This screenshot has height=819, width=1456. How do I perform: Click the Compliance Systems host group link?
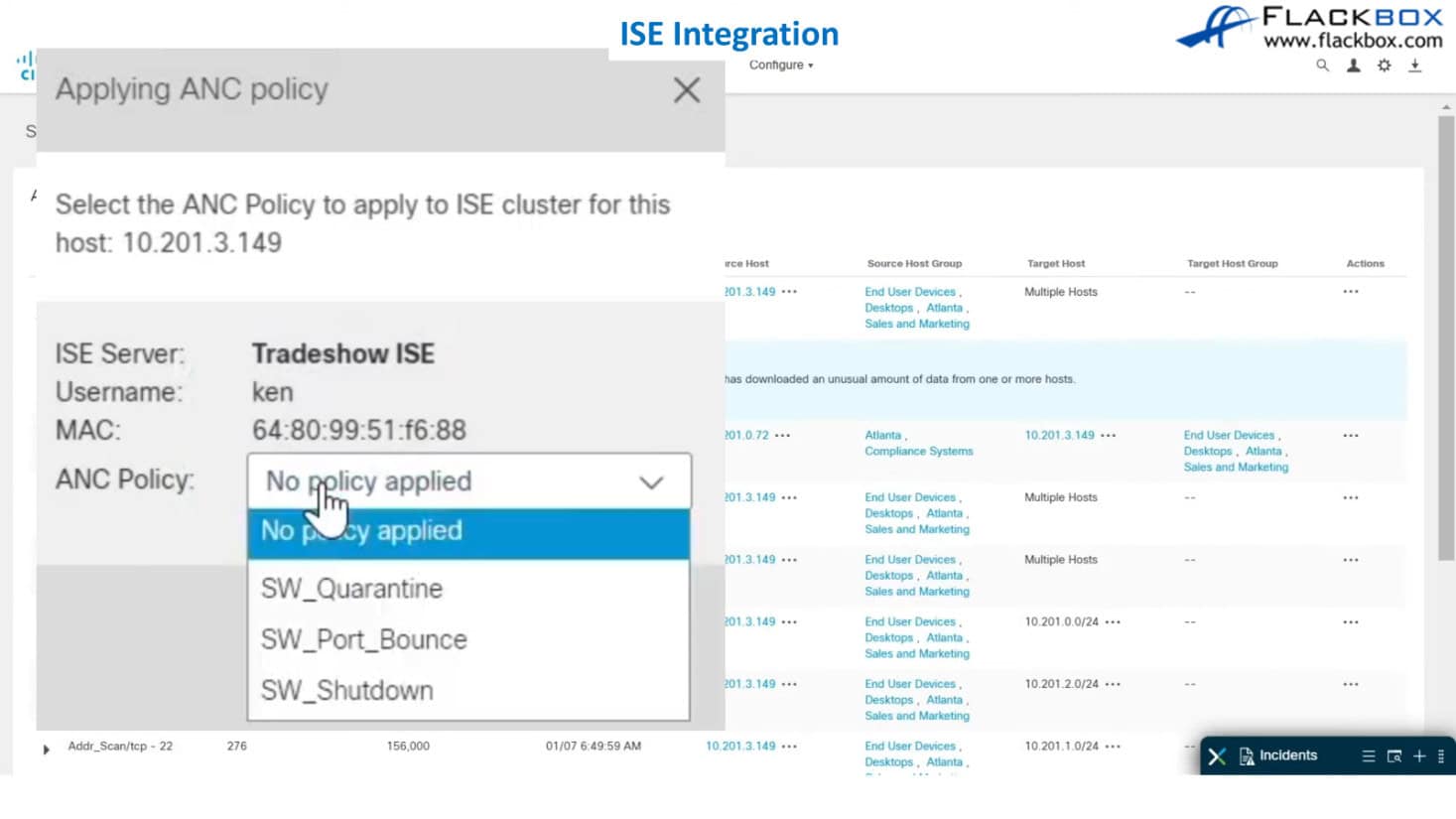(918, 452)
